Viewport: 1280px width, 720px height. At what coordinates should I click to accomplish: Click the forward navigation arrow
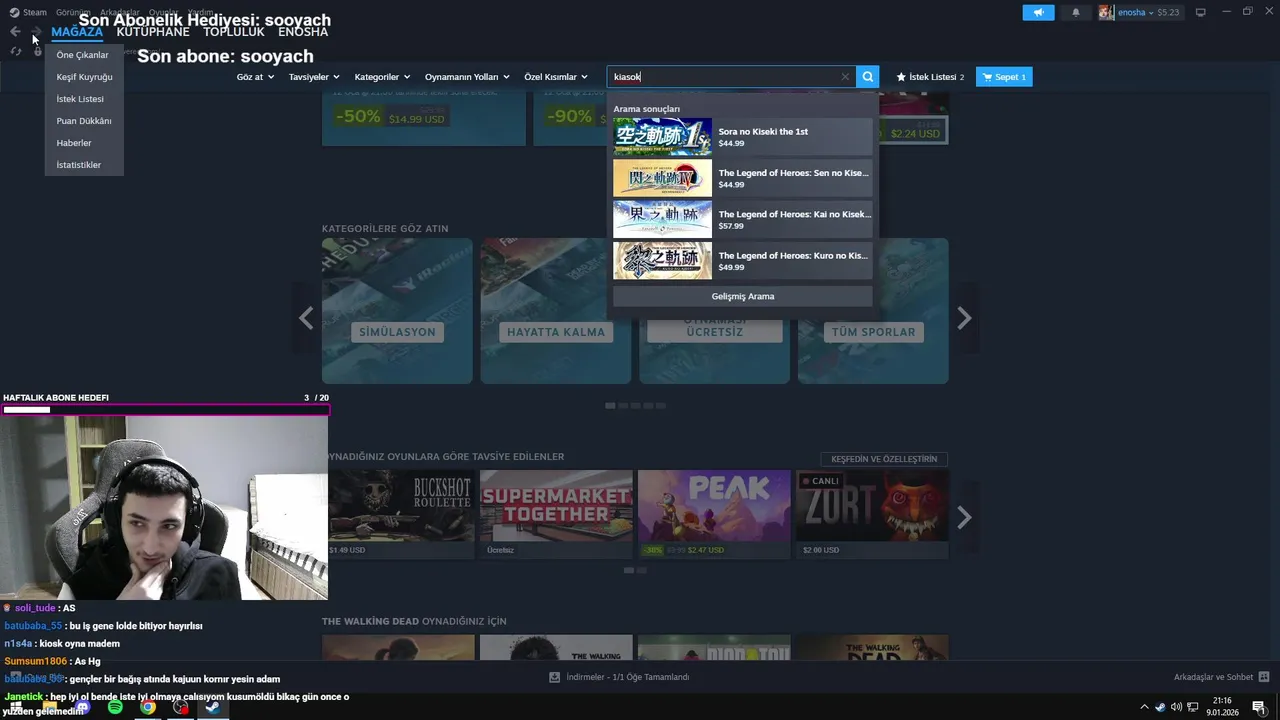(x=37, y=32)
